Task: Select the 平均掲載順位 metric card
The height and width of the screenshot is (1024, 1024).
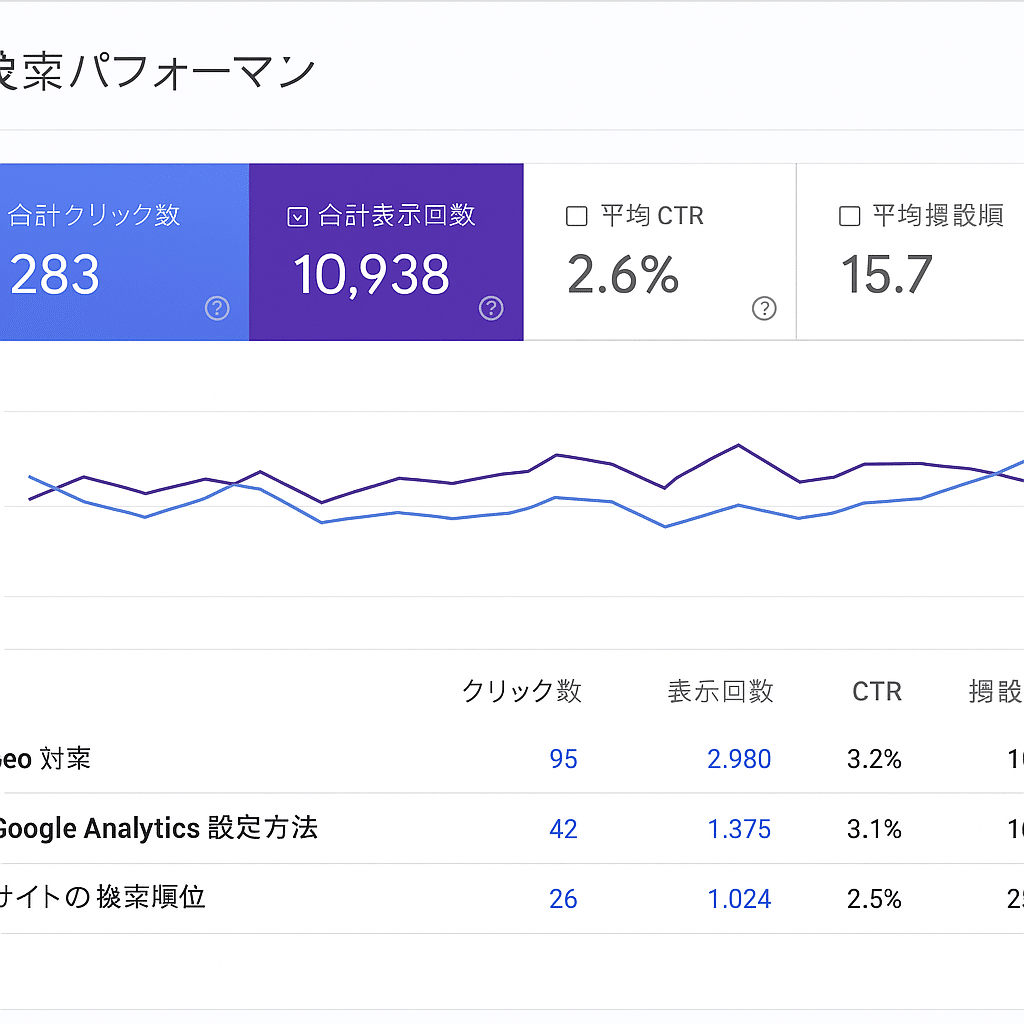Action: point(910,253)
